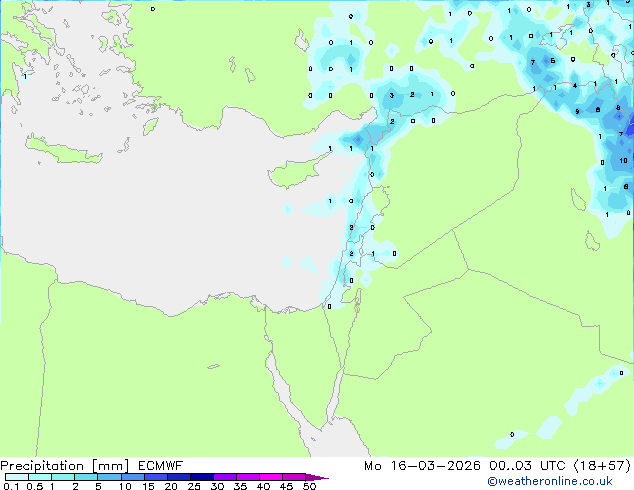Click the legend label '0.1'
Screen dimensions: 634x490
(11, 486)
